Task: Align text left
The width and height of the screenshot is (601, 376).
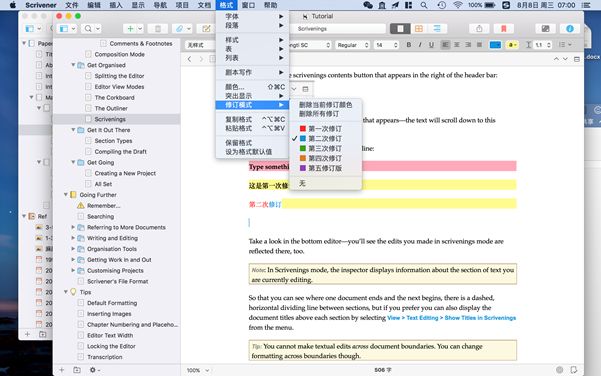Action: pyautogui.click(x=445, y=45)
